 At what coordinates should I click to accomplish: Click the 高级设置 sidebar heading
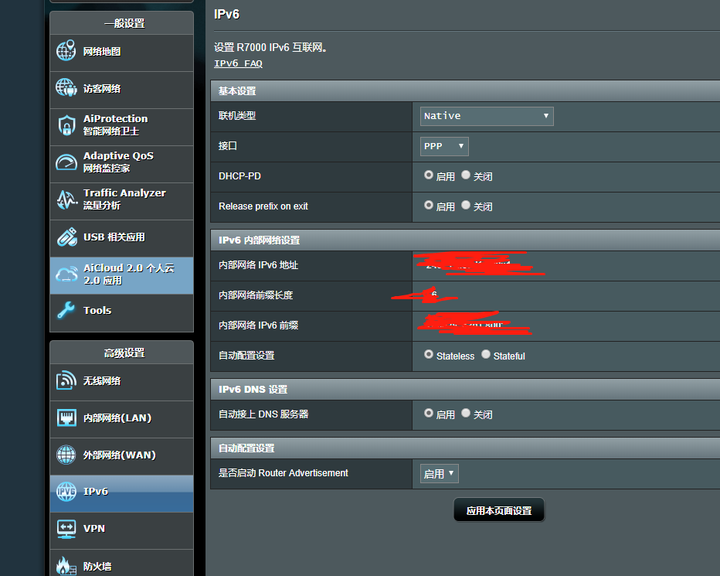tap(124, 353)
